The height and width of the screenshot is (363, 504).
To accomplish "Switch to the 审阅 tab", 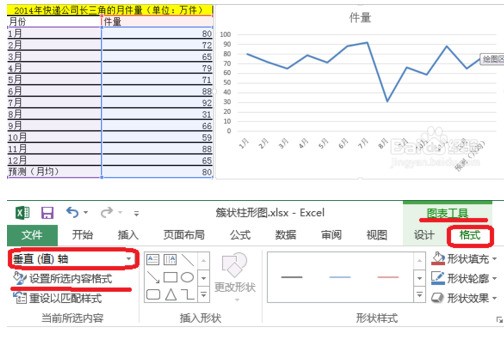I will pyautogui.click(x=331, y=235).
